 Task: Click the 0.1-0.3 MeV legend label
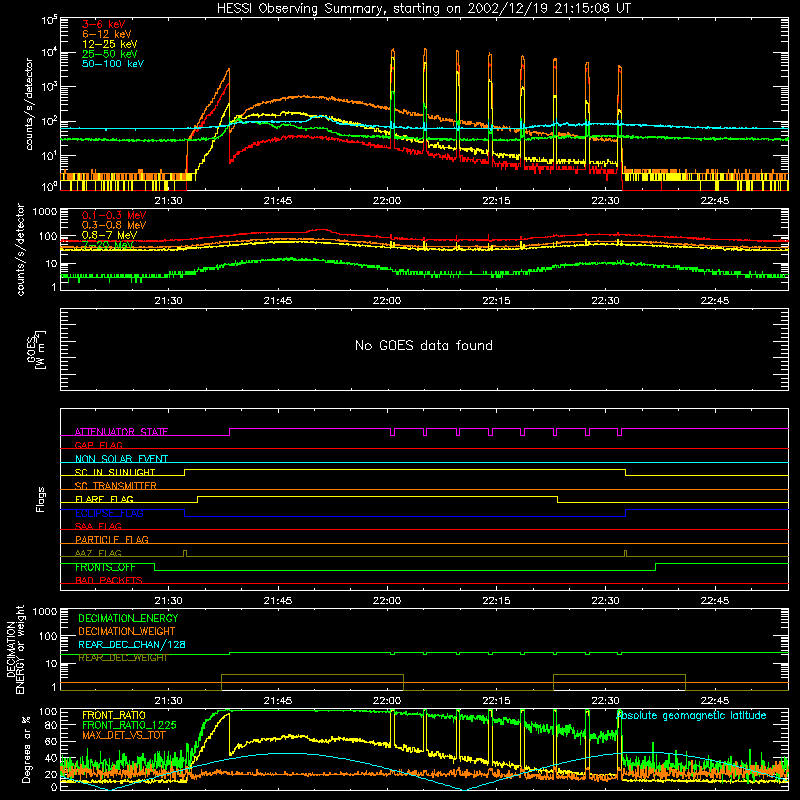coord(114,215)
